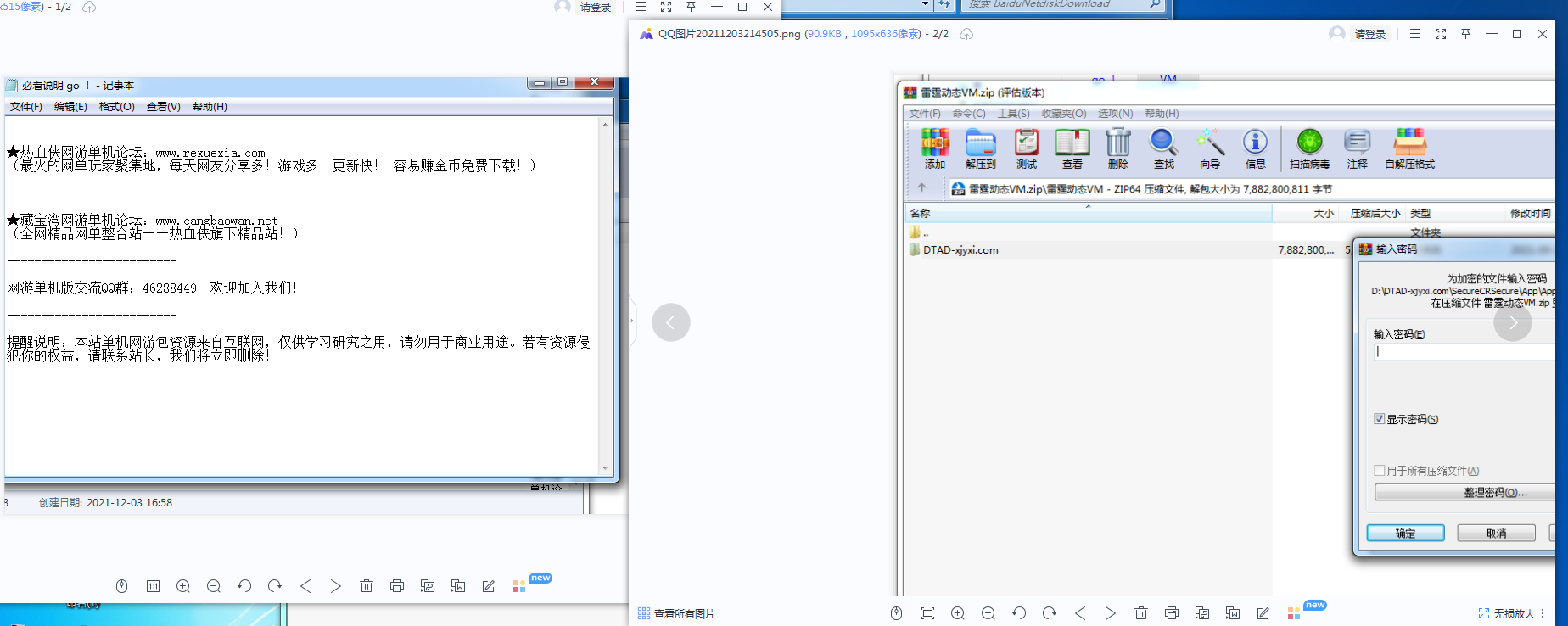Viewport: 1568px width, 626px height.
Task: Expand the side panel handle left of the previous-image arrow
Action: pos(632,321)
